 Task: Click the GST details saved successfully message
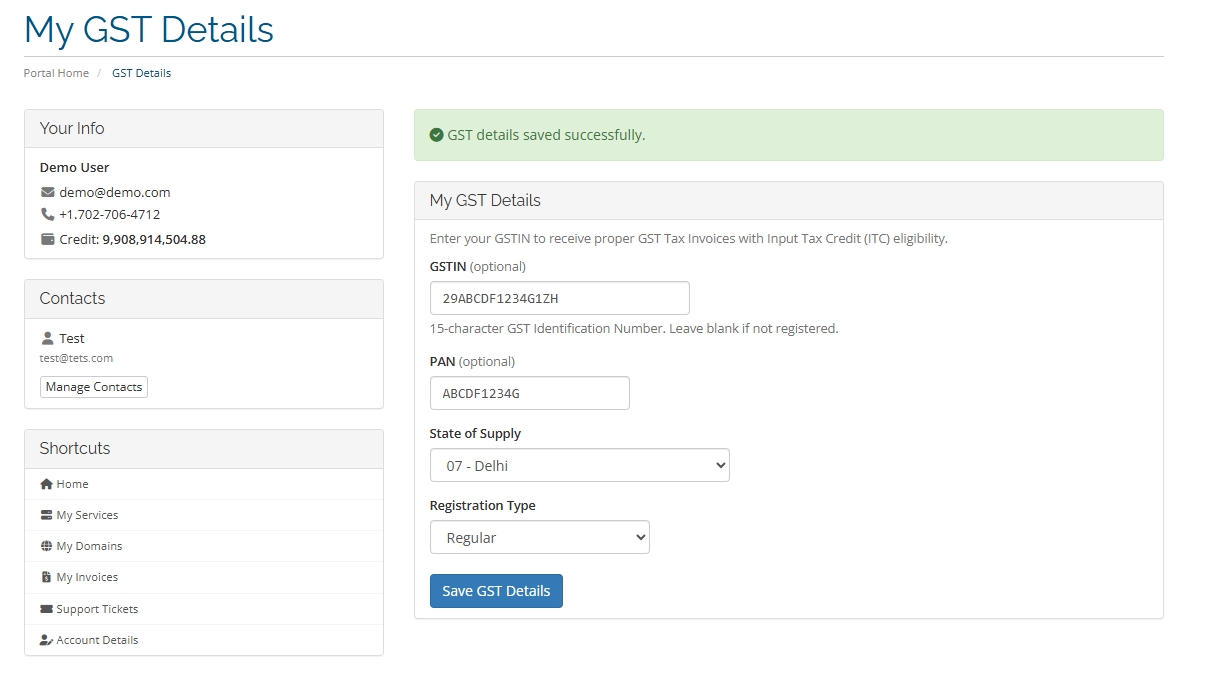point(546,135)
